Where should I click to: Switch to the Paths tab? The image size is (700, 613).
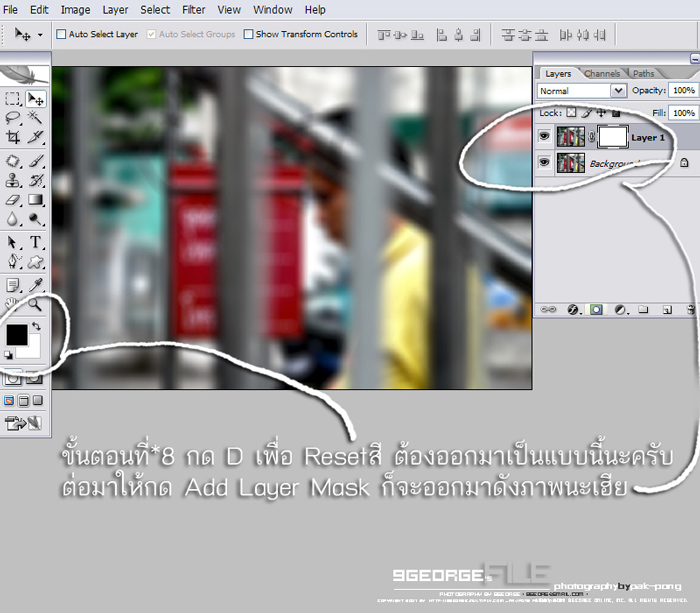(x=643, y=74)
